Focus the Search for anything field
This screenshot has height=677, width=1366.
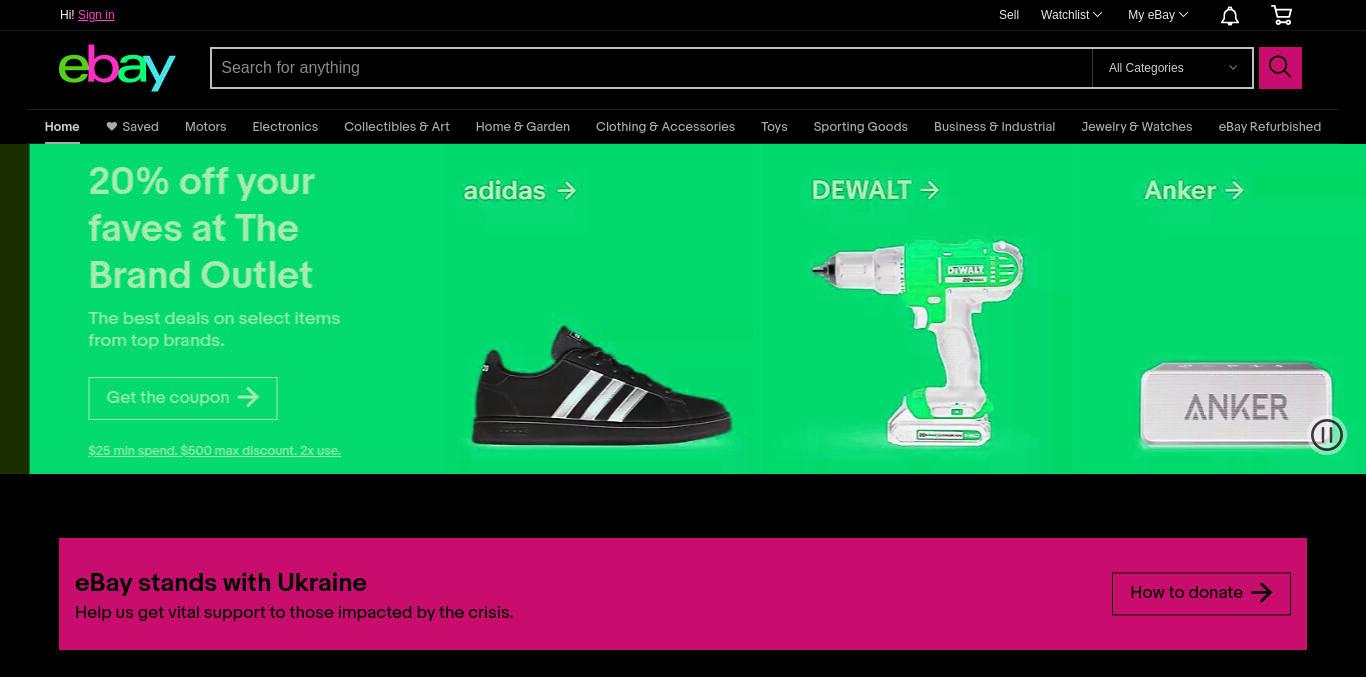[x=651, y=68]
